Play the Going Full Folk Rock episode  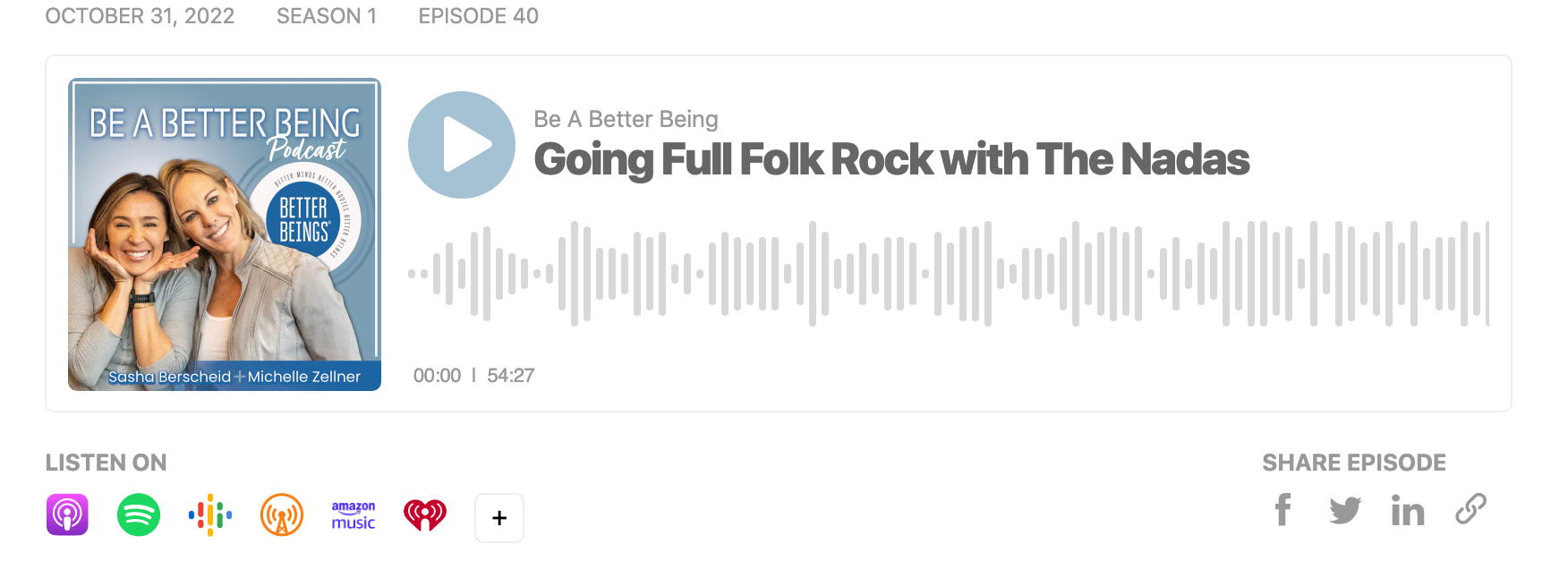pos(461,145)
